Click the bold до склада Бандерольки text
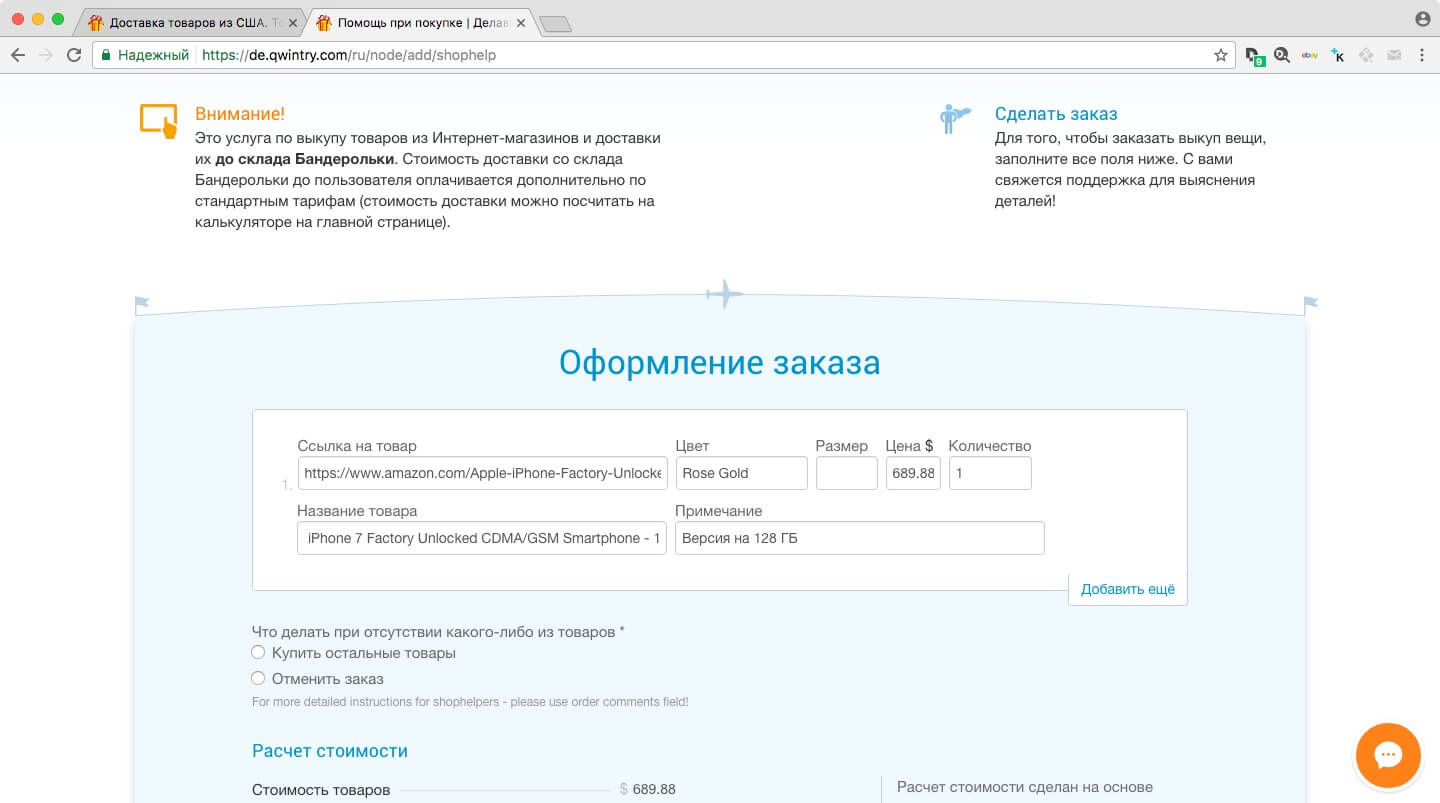This screenshot has height=803, width=1440. point(305,159)
